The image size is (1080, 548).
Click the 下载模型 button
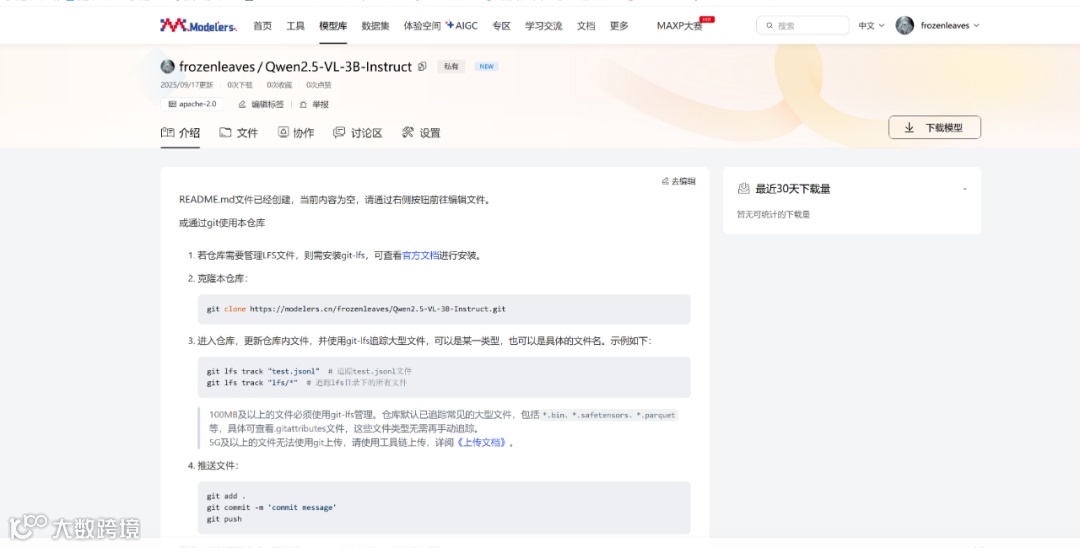[x=934, y=127]
